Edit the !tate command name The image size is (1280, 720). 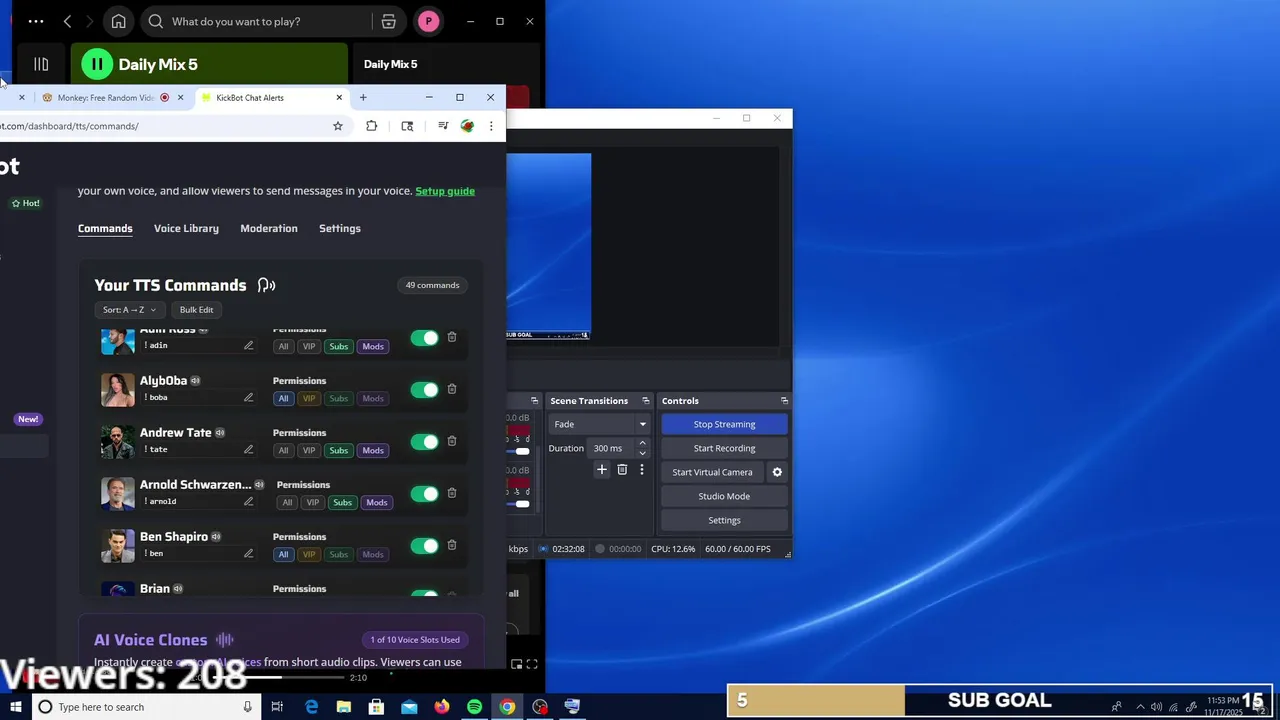(248, 449)
